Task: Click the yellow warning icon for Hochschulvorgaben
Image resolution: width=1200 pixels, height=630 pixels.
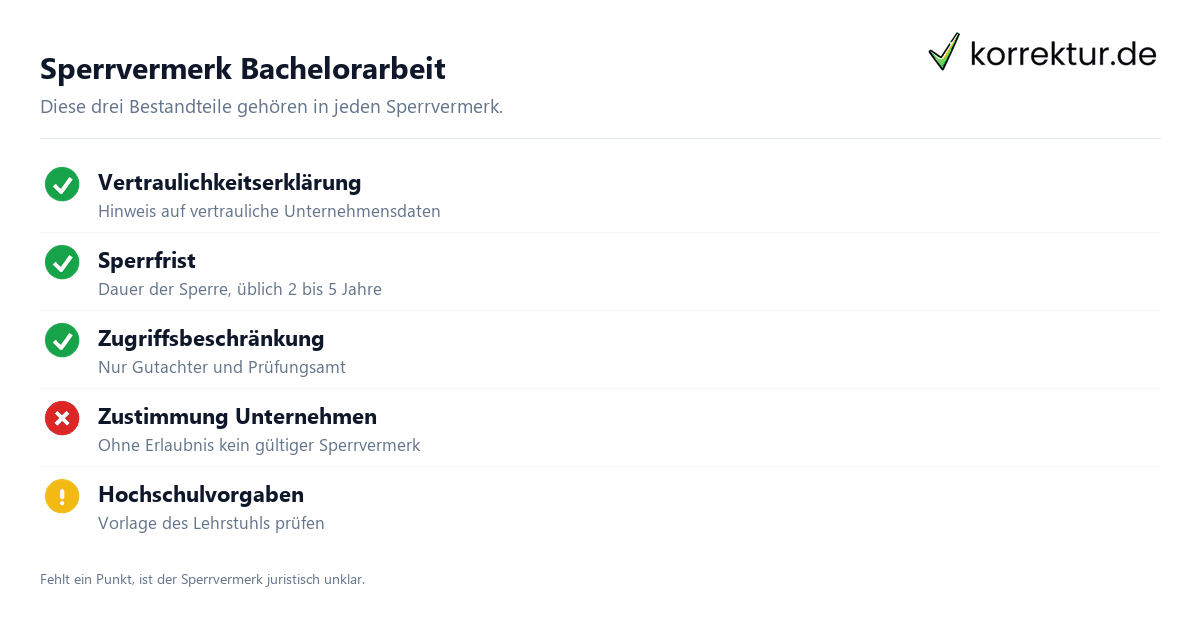Action: [x=62, y=496]
